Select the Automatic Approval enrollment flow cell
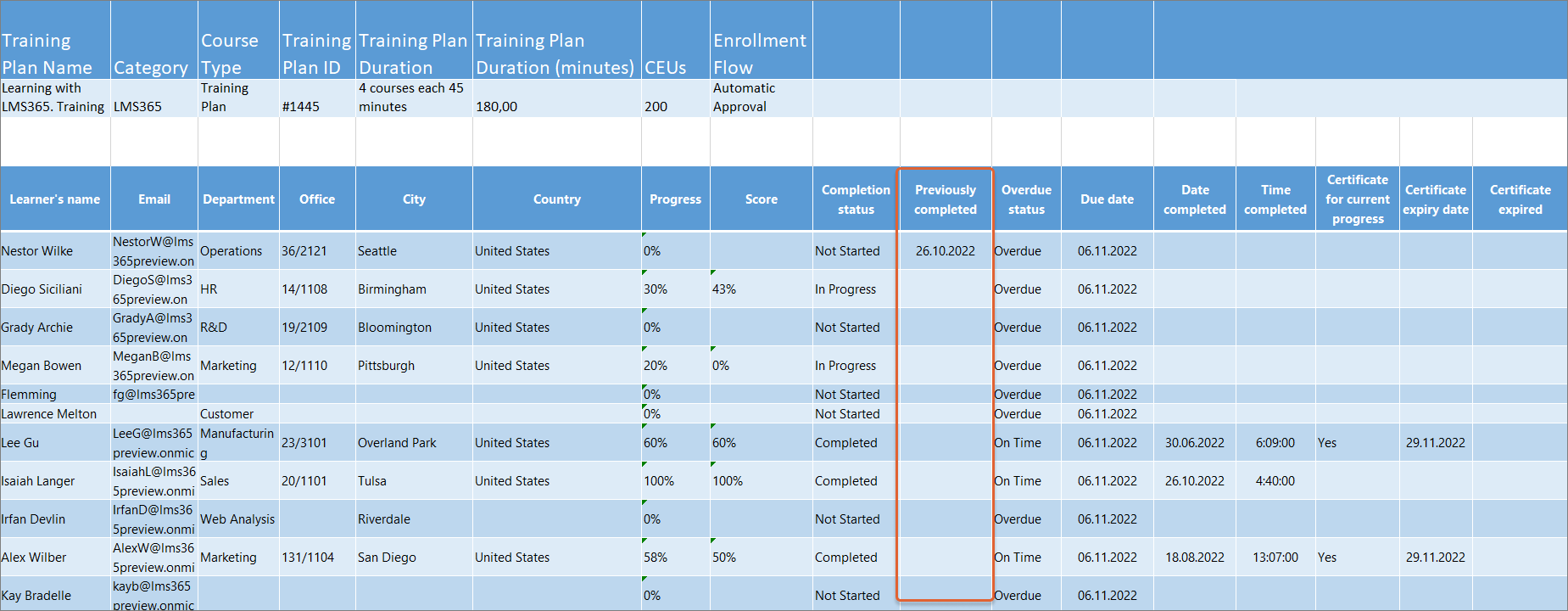Viewport: 1568px width, 611px height. (744, 98)
